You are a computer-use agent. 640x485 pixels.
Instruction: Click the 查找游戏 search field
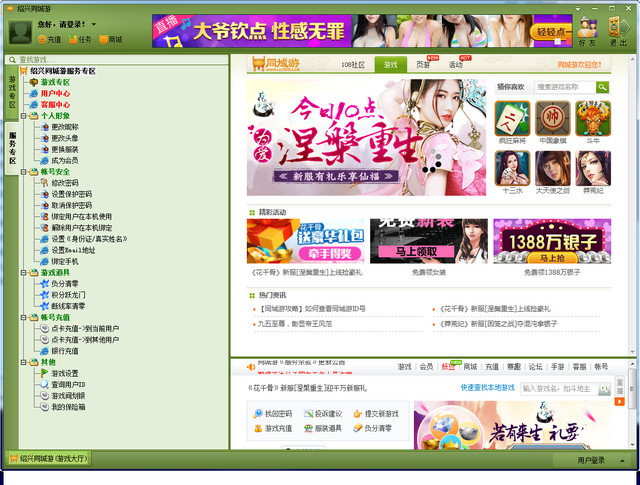coord(117,60)
